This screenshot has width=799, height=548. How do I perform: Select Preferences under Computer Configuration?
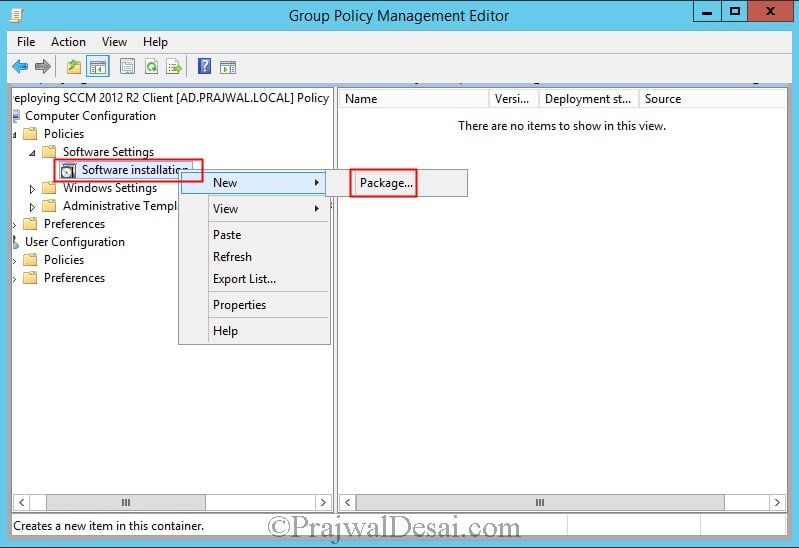pyautogui.click(x=74, y=224)
